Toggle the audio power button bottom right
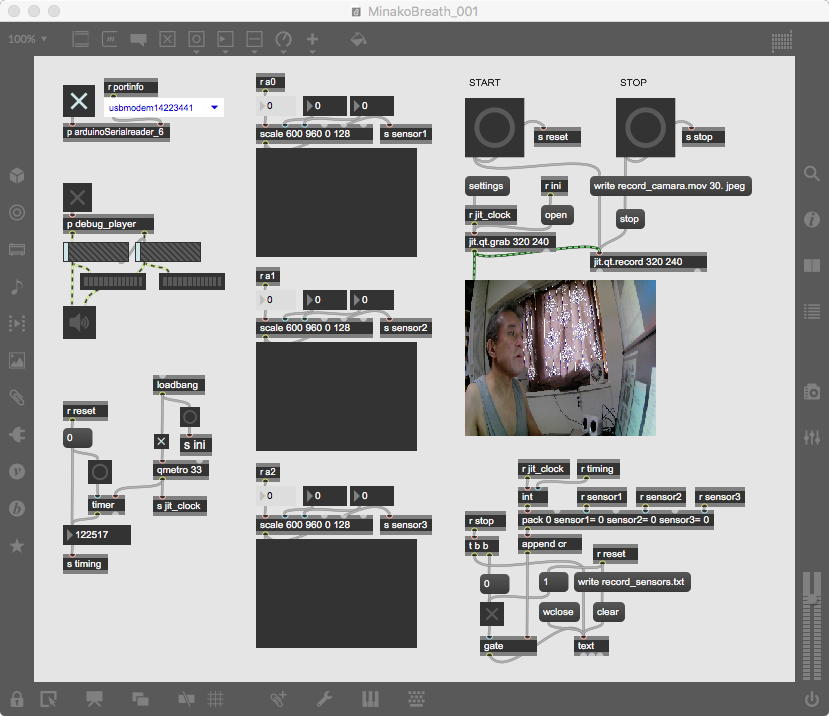 click(x=812, y=699)
